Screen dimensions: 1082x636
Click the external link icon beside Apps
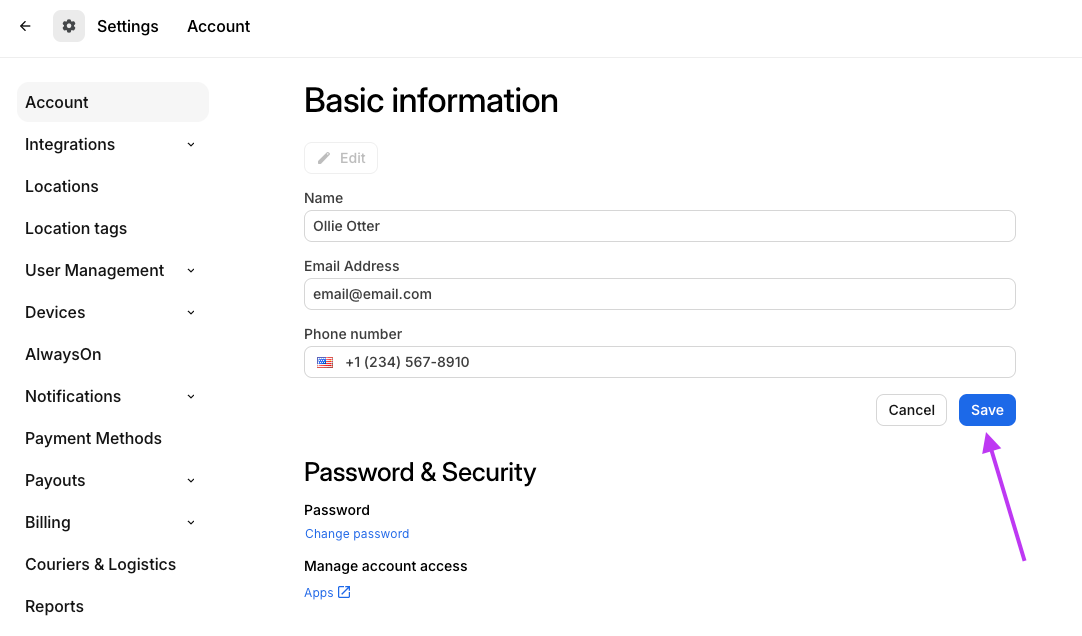pyautogui.click(x=344, y=592)
